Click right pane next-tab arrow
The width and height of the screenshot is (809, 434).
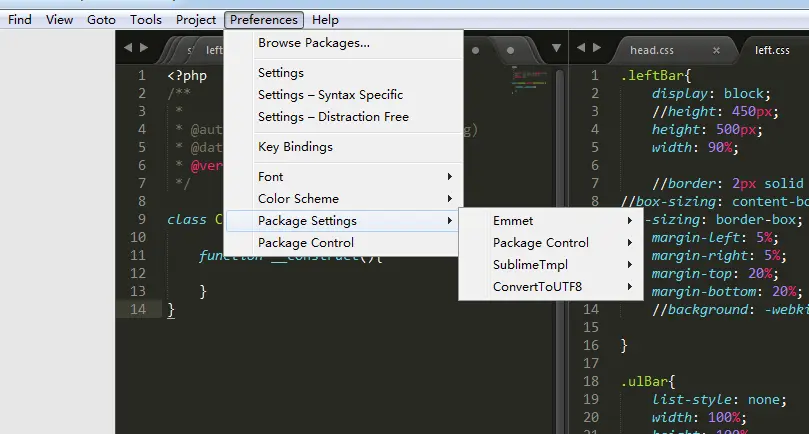(x=597, y=48)
